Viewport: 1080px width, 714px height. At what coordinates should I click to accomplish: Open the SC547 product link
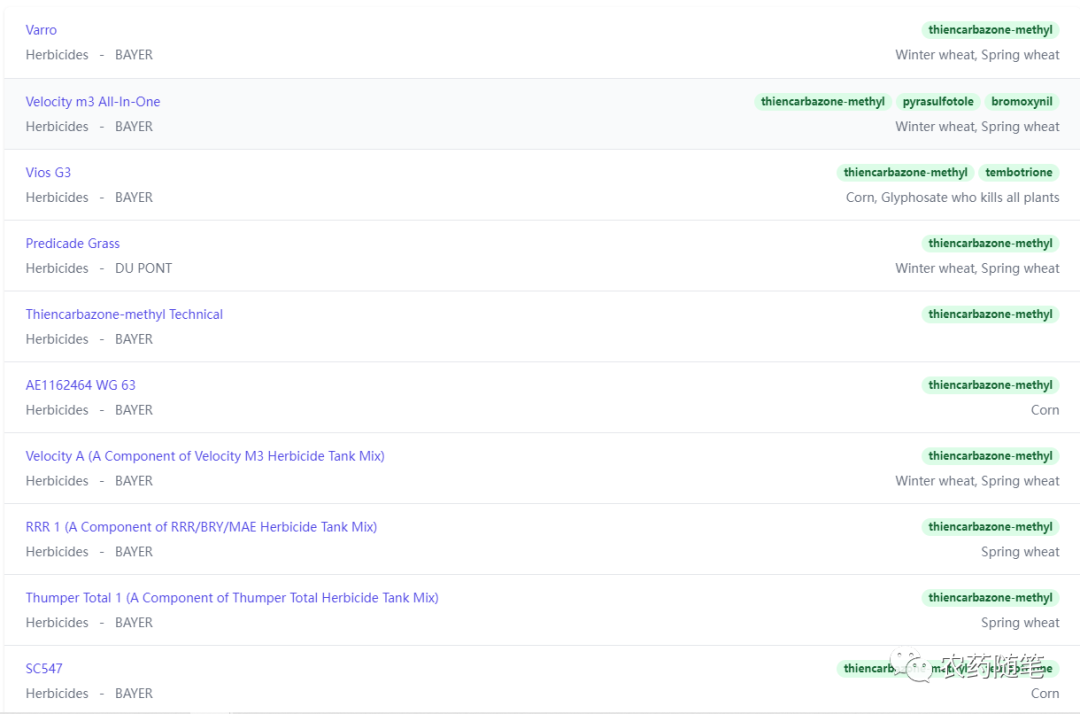tap(44, 669)
